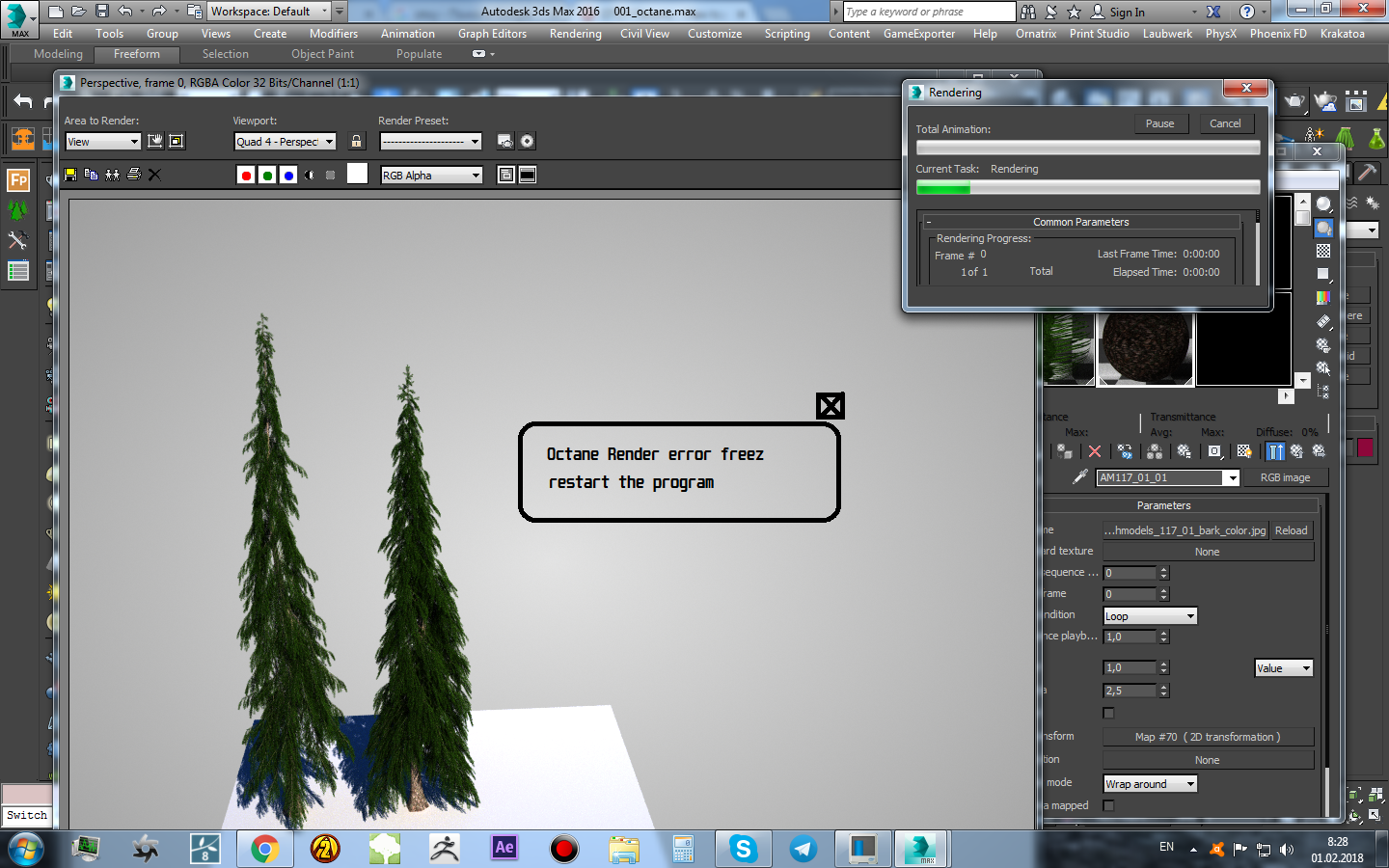Click the sample type sphere icon

click(x=1323, y=204)
